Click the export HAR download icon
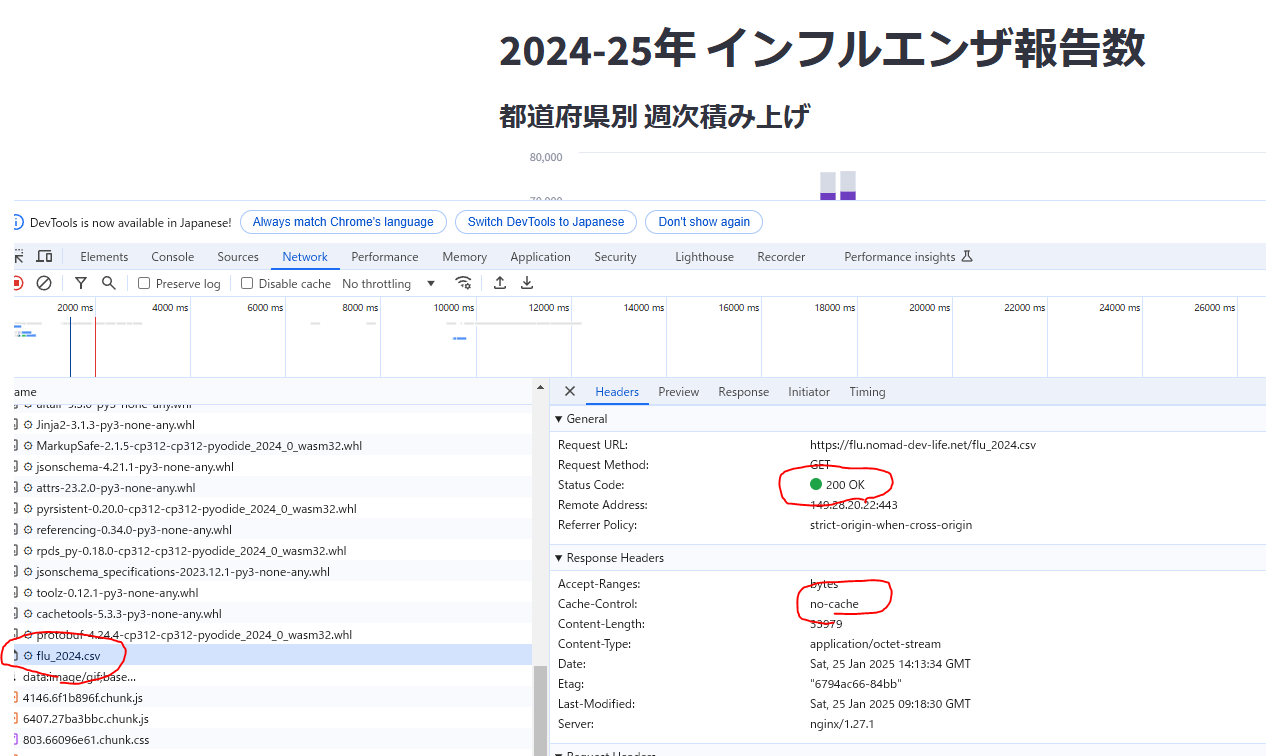This screenshot has width=1266, height=756. pyautogui.click(x=527, y=283)
